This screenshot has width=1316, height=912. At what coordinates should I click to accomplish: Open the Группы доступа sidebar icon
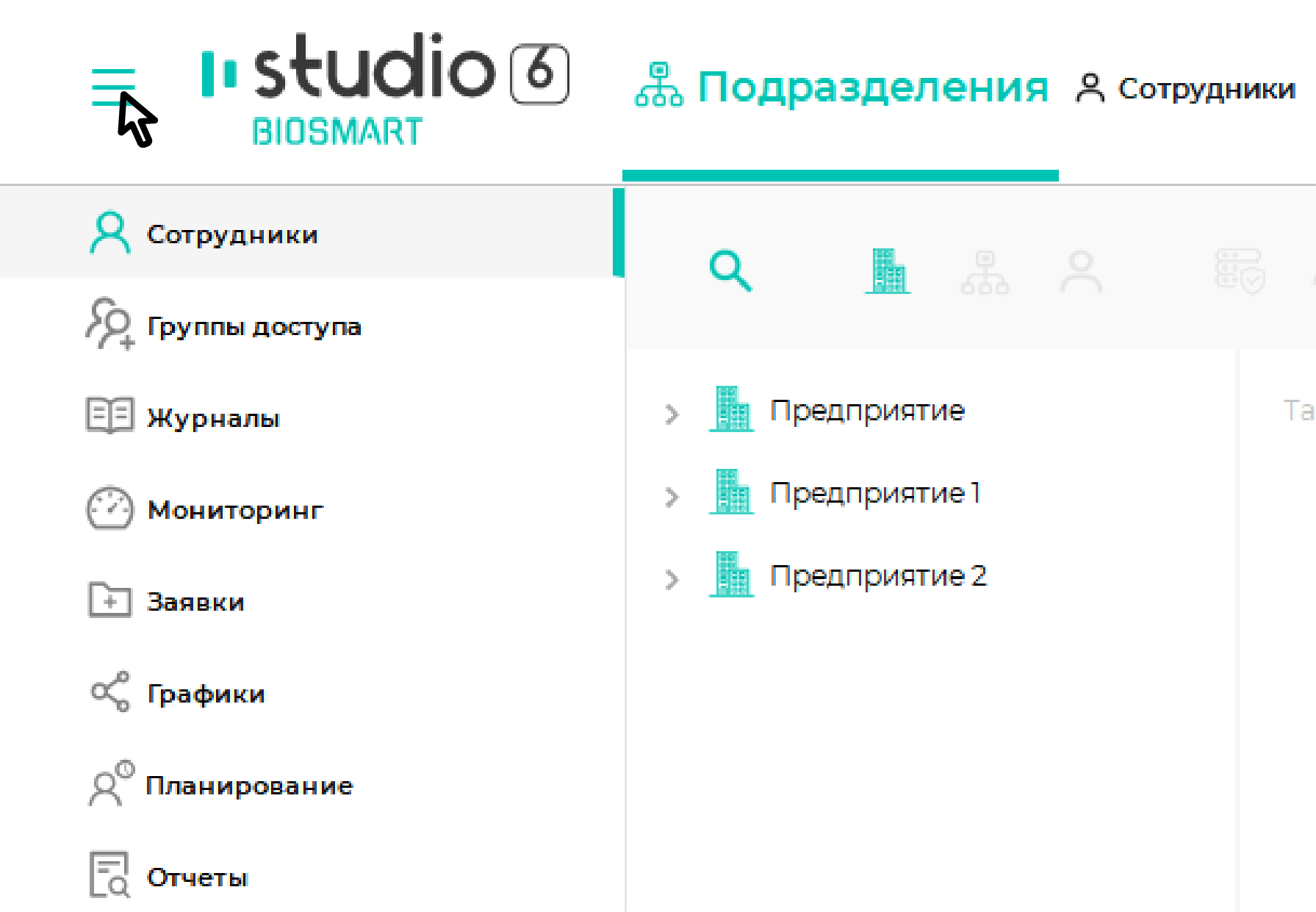click(x=110, y=323)
